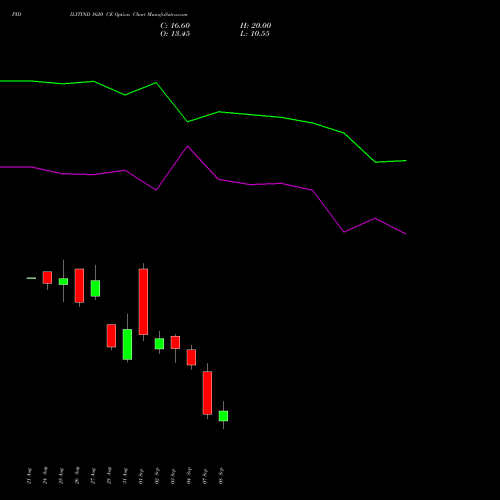
Task: Select the red candle above 26 Aug
Action: click(x=79, y=286)
